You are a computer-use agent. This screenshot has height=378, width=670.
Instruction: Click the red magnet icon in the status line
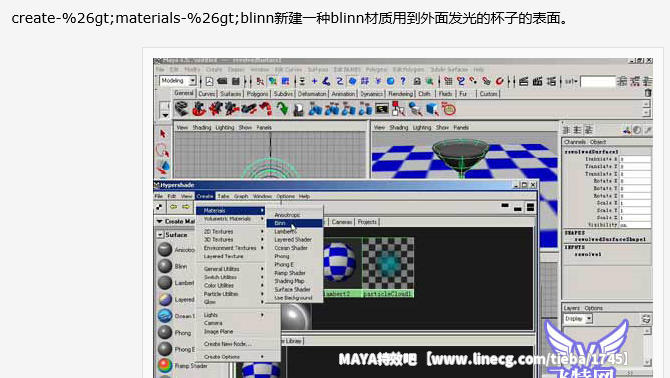tap(499, 81)
